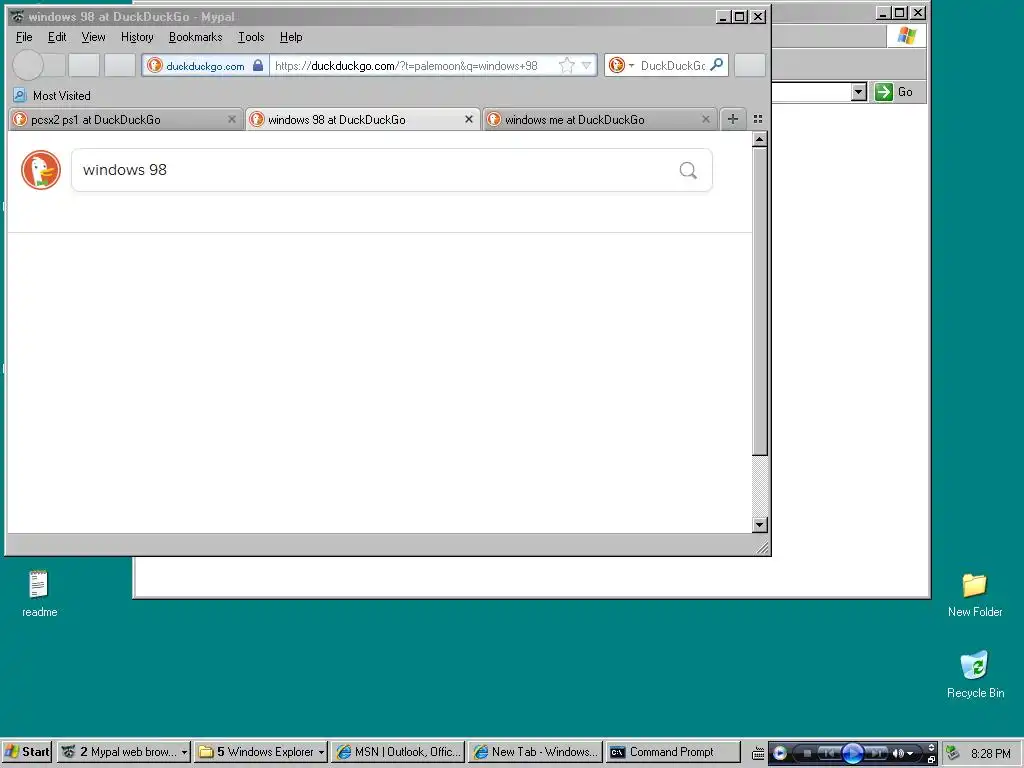The width and height of the screenshot is (1024, 768).
Task: Open the Edit menu
Action: [57, 37]
